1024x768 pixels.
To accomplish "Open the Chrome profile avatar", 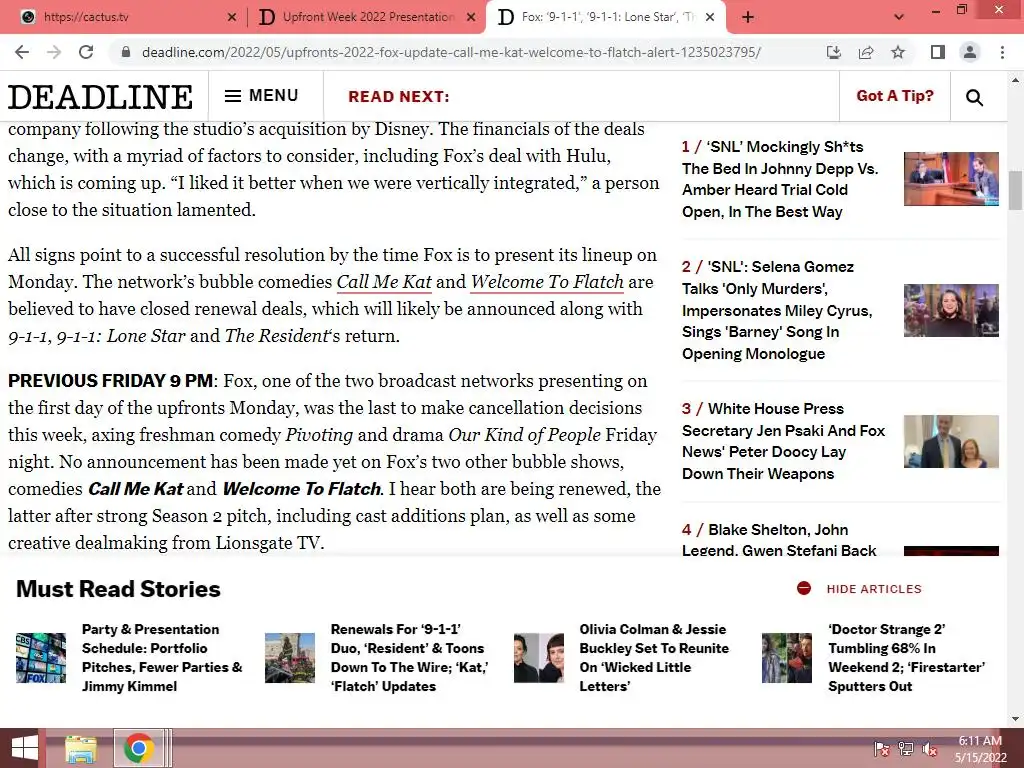I will click(x=970, y=52).
